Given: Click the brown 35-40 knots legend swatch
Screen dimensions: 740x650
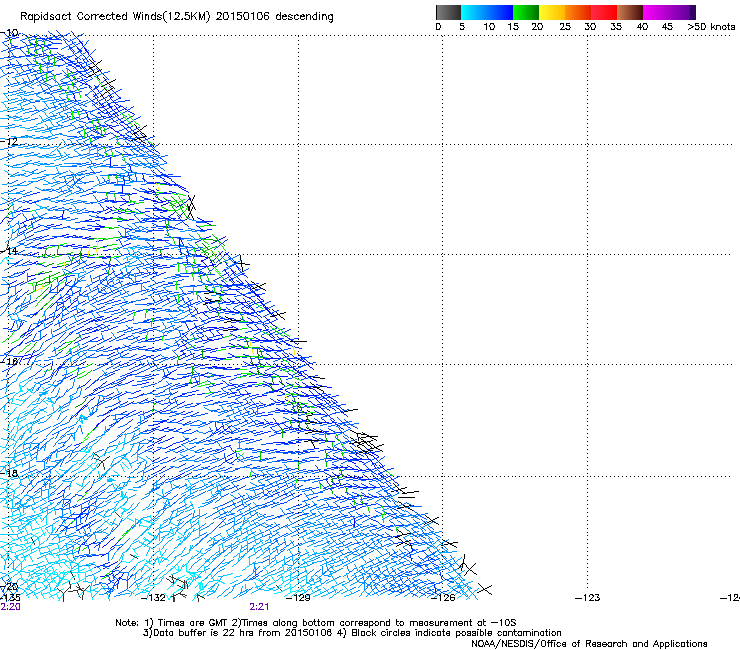Looking at the screenshot, I should tap(630, 12).
